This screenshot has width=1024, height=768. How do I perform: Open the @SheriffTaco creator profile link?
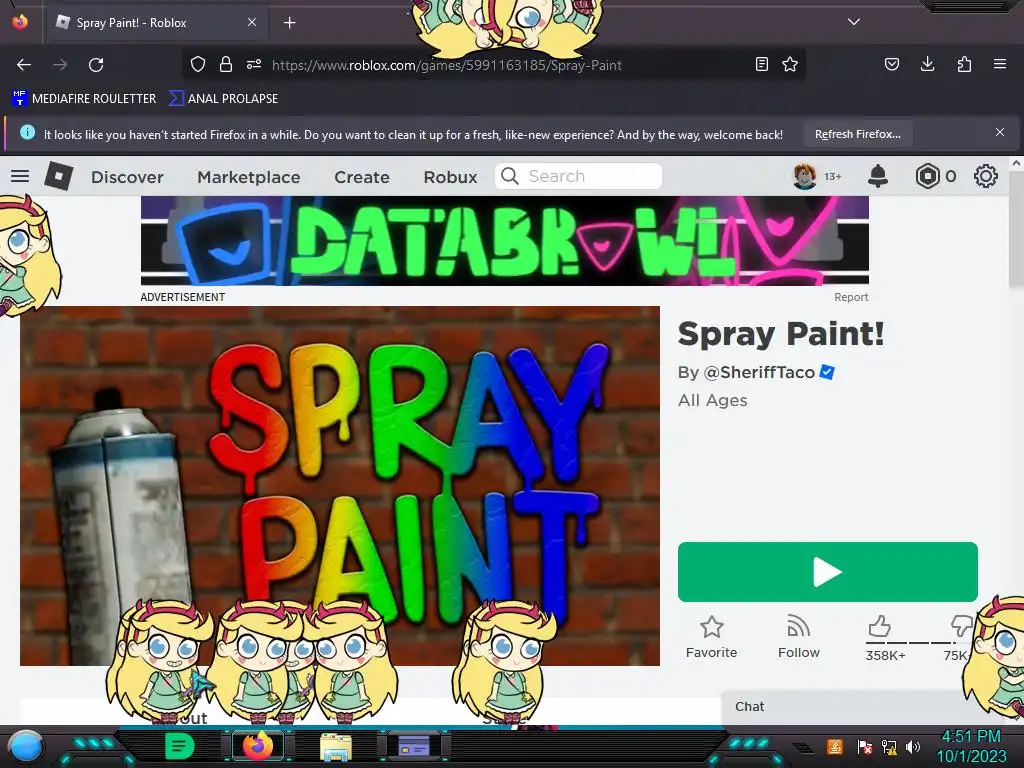point(759,372)
